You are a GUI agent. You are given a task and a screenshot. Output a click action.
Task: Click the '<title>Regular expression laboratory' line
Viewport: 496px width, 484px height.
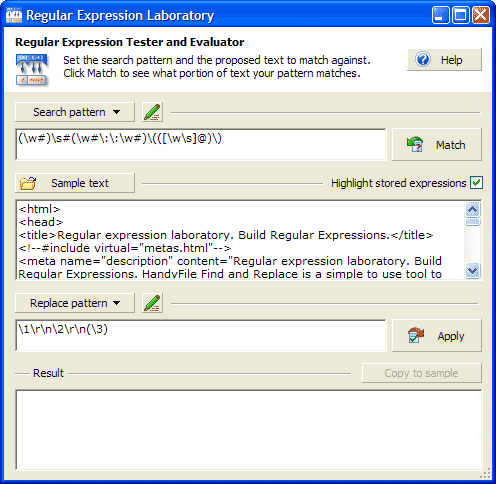pos(226,235)
